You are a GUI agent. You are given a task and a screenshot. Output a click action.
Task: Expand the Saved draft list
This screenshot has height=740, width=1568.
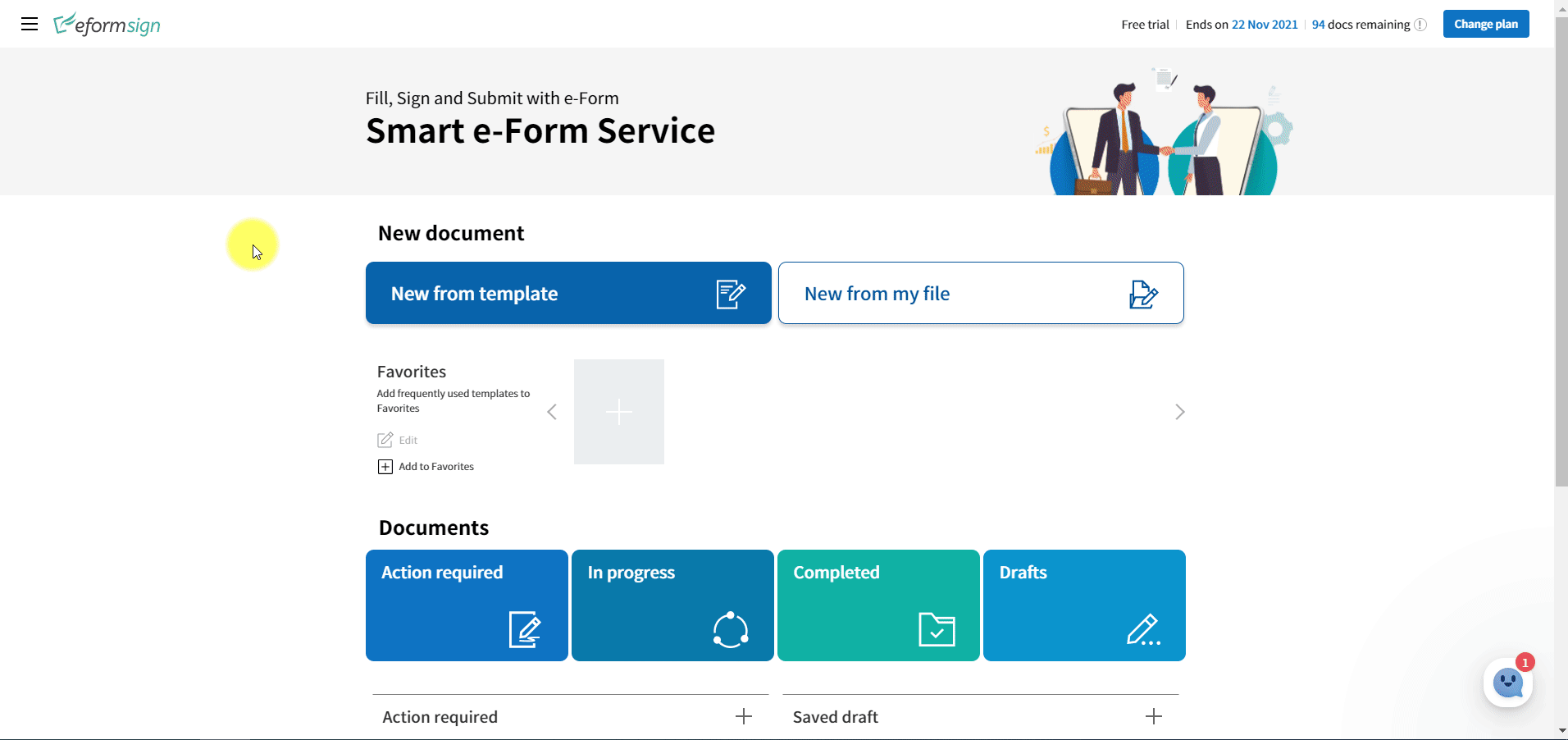(1153, 716)
